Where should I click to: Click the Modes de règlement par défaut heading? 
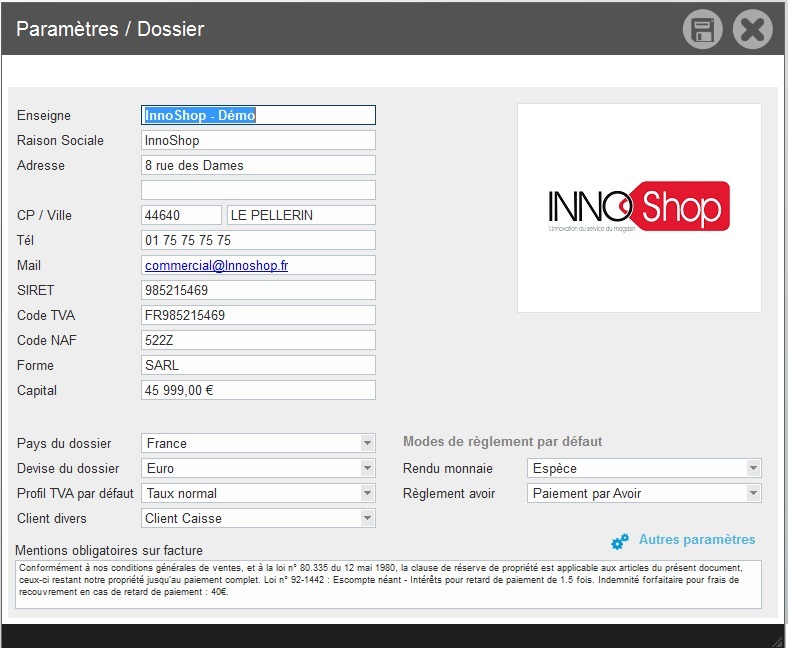[503, 441]
